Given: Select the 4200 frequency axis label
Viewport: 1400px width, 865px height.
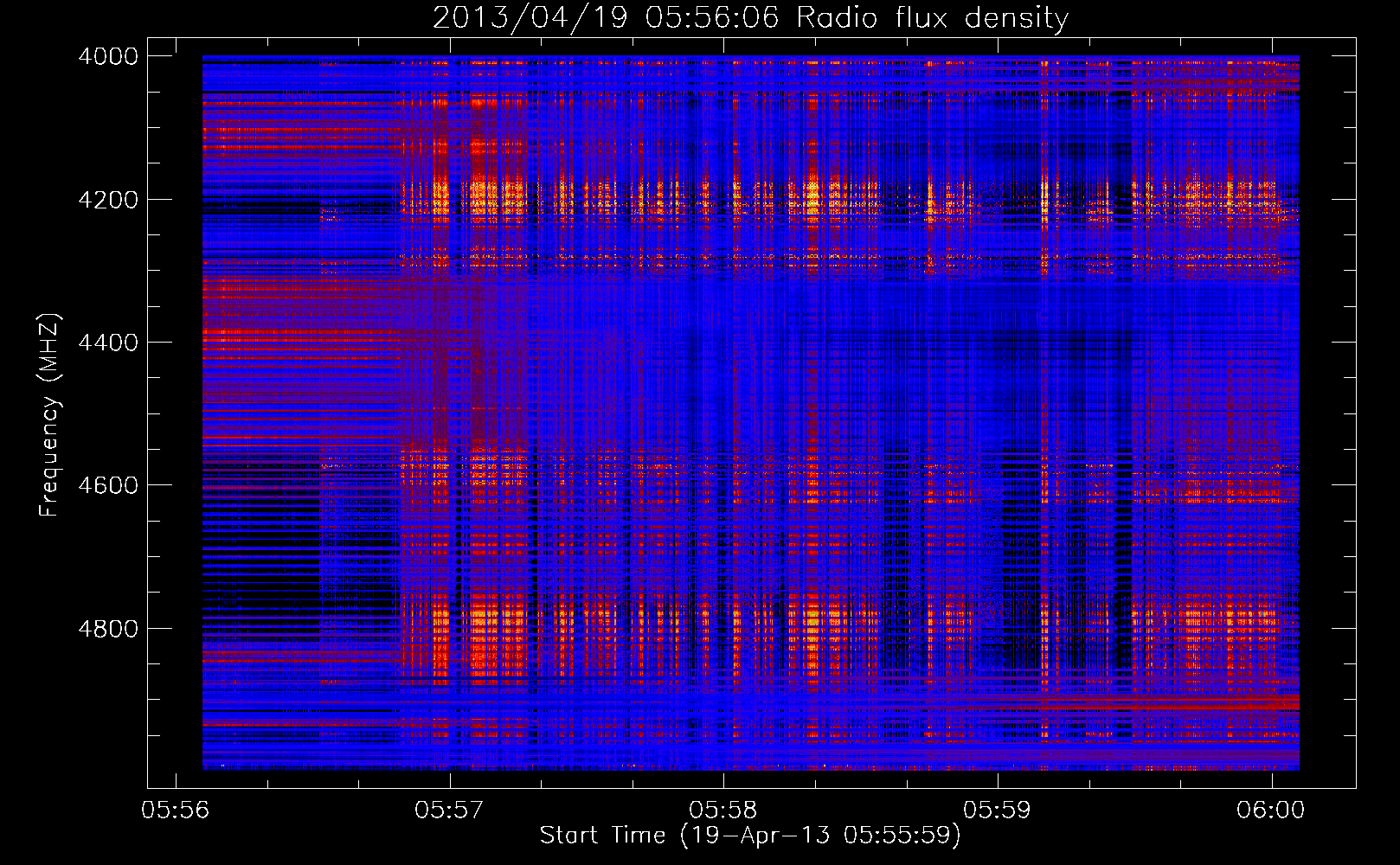Looking at the screenshot, I should tap(107, 200).
